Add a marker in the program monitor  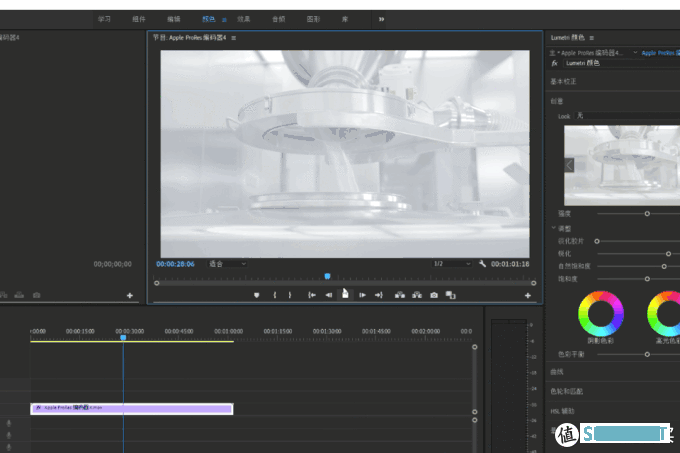click(x=256, y=295)
